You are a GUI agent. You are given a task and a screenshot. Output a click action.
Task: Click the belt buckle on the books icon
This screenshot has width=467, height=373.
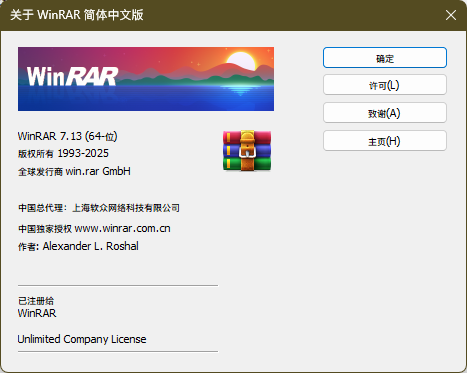point(247,152)
